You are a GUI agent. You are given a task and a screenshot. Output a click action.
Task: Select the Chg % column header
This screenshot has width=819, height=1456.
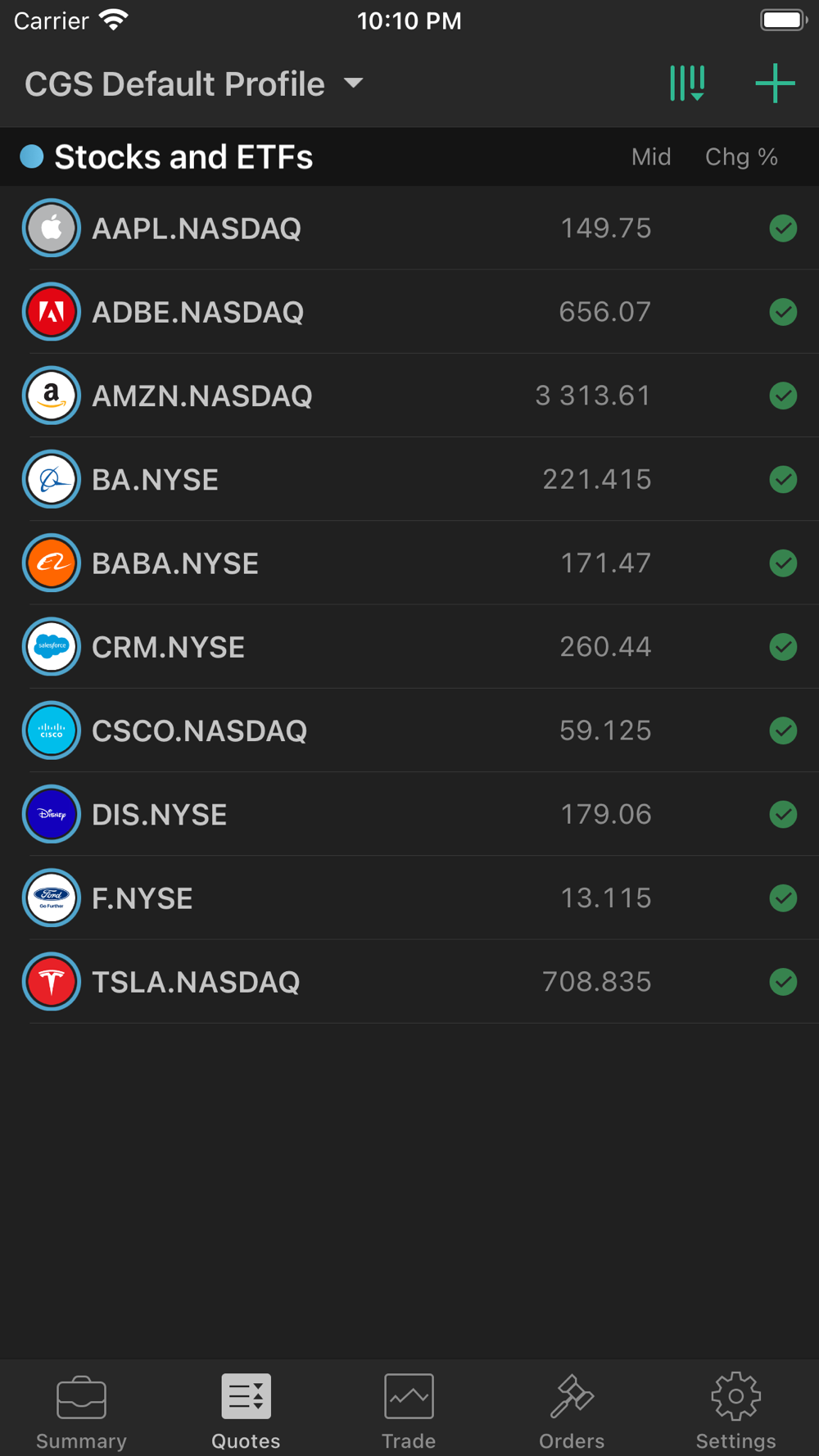(741, 156)
